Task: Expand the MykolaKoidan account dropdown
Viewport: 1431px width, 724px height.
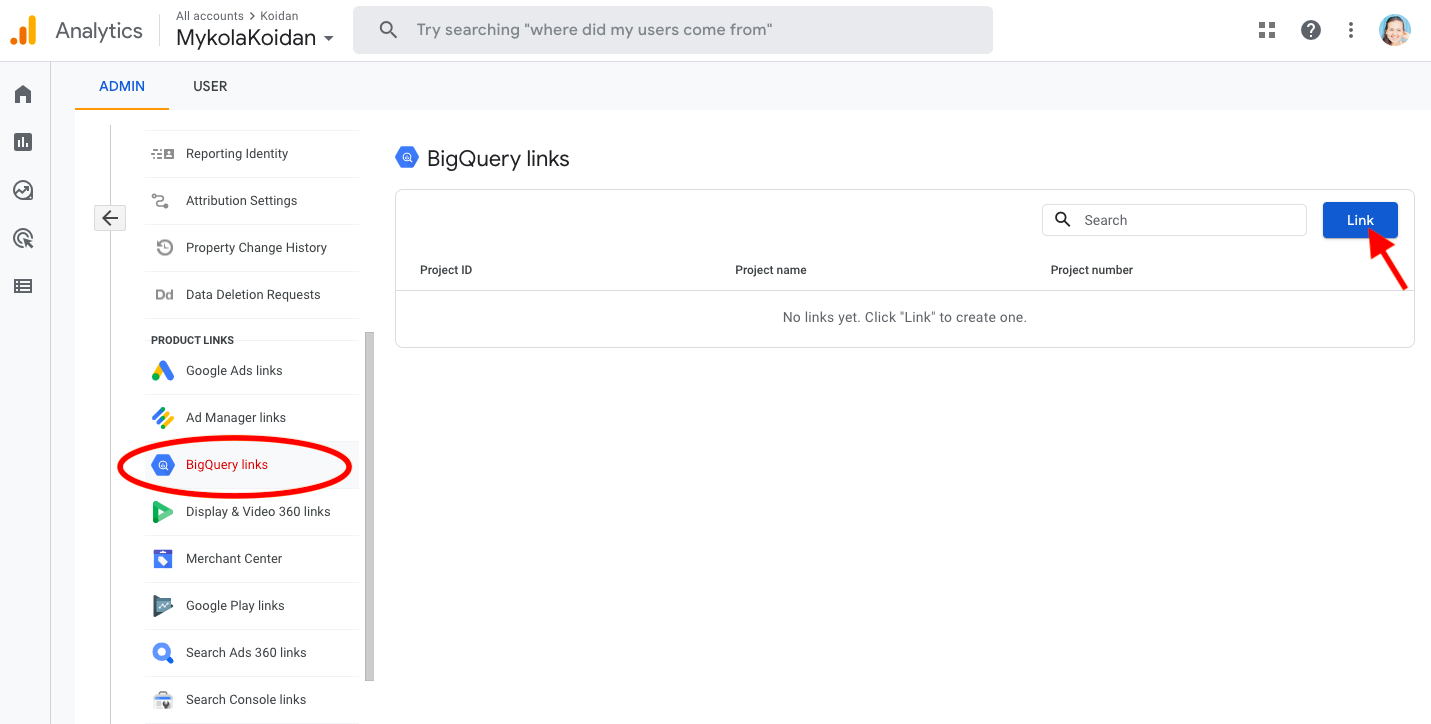Action: [255, 39]
